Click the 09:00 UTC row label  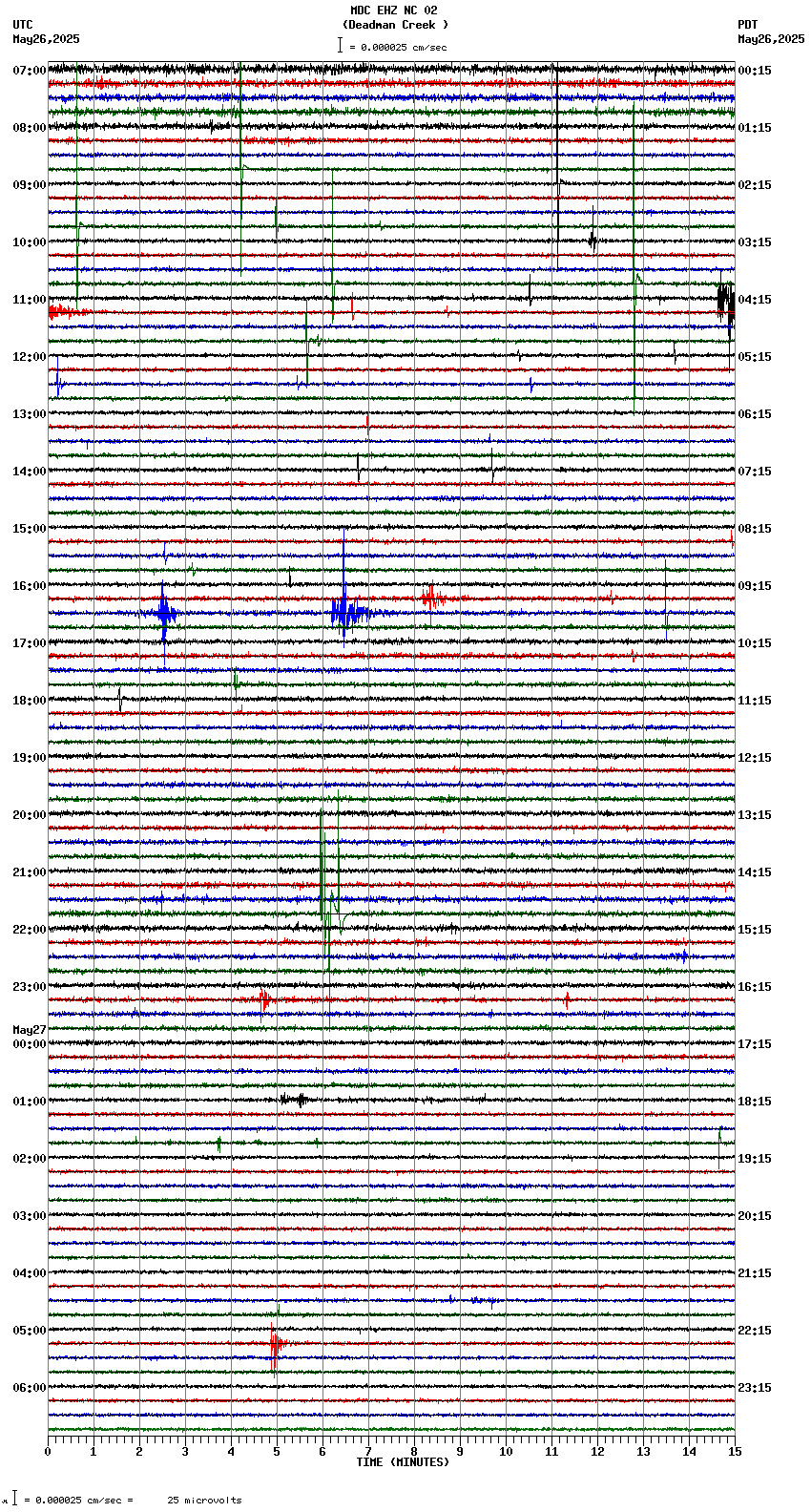click(x=30, y=185)
